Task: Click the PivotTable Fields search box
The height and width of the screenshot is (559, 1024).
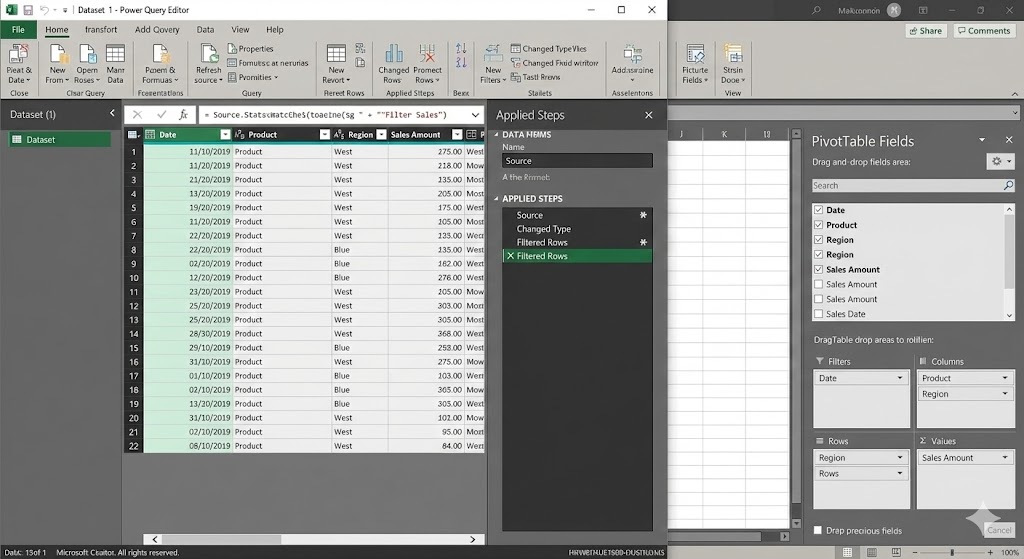Action: 906,186
